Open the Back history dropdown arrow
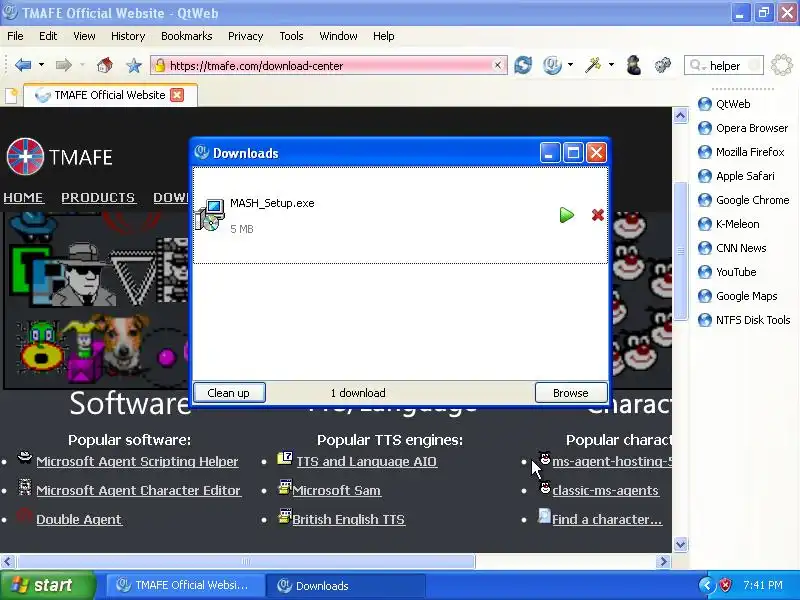Screen dimensions: 800x600 (x=41, y=65)
